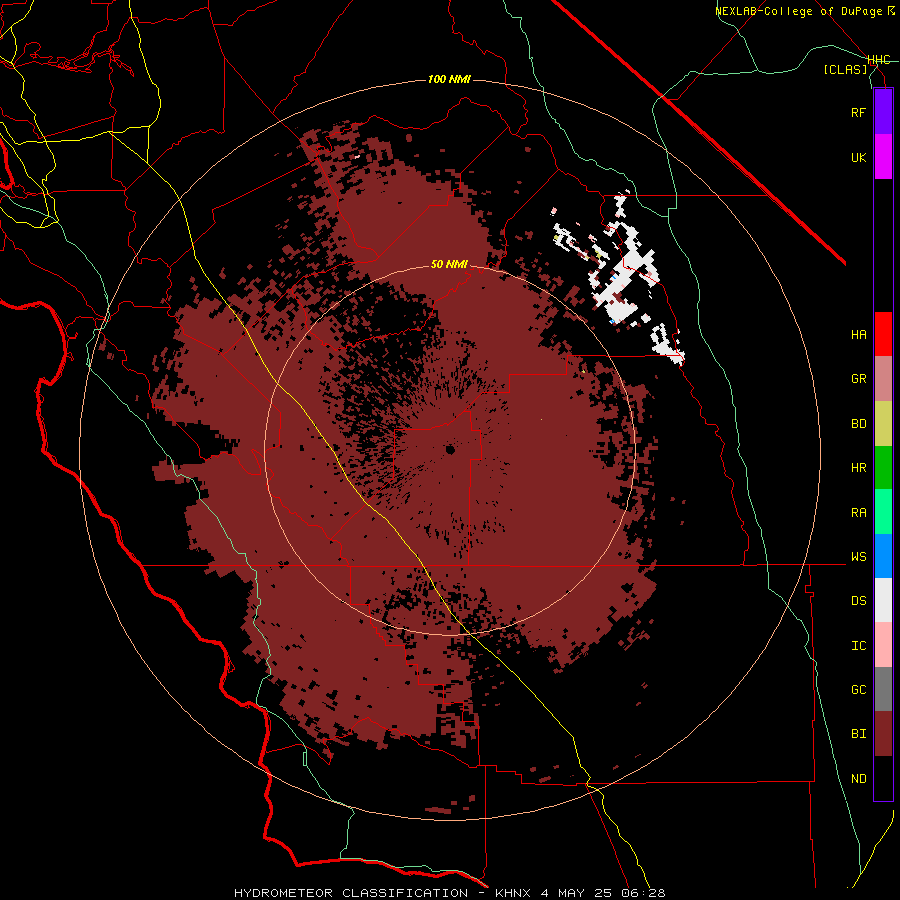Click the IC pink legend swatch
This screenshot has height=900, width=900.
pyautogui.click(x=883, y=645)
